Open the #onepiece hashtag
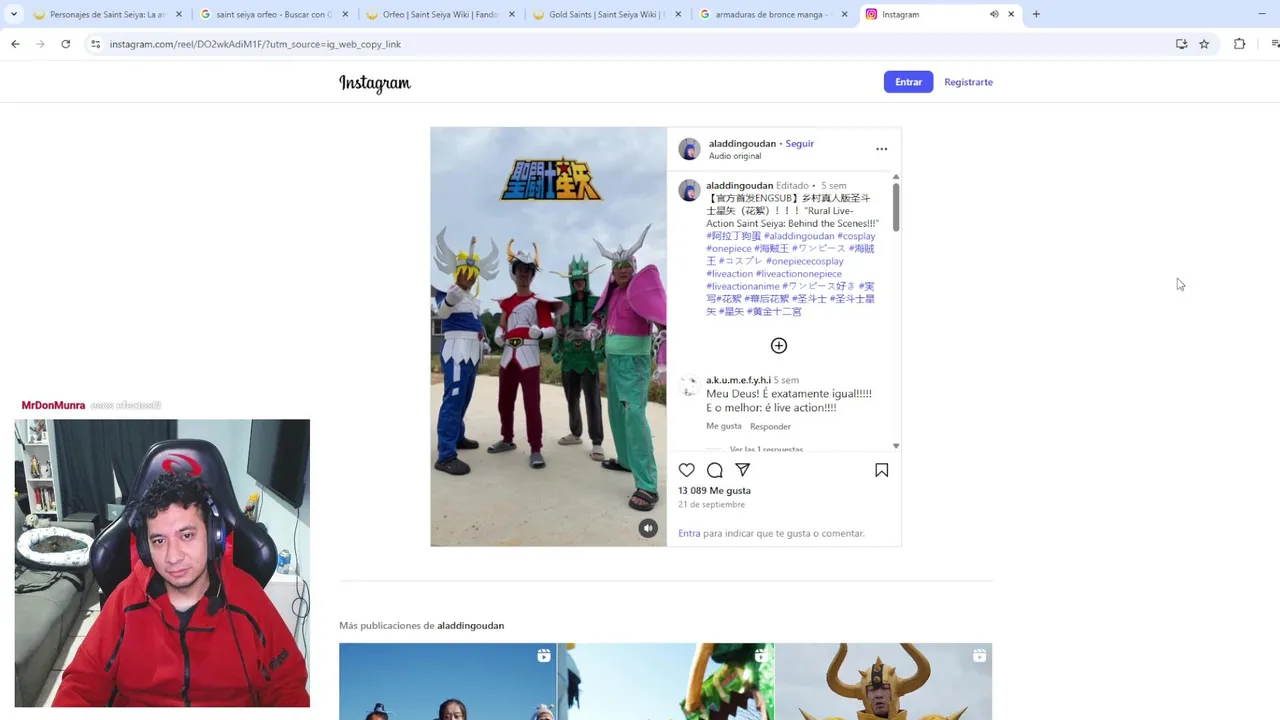 coord(729,249)
